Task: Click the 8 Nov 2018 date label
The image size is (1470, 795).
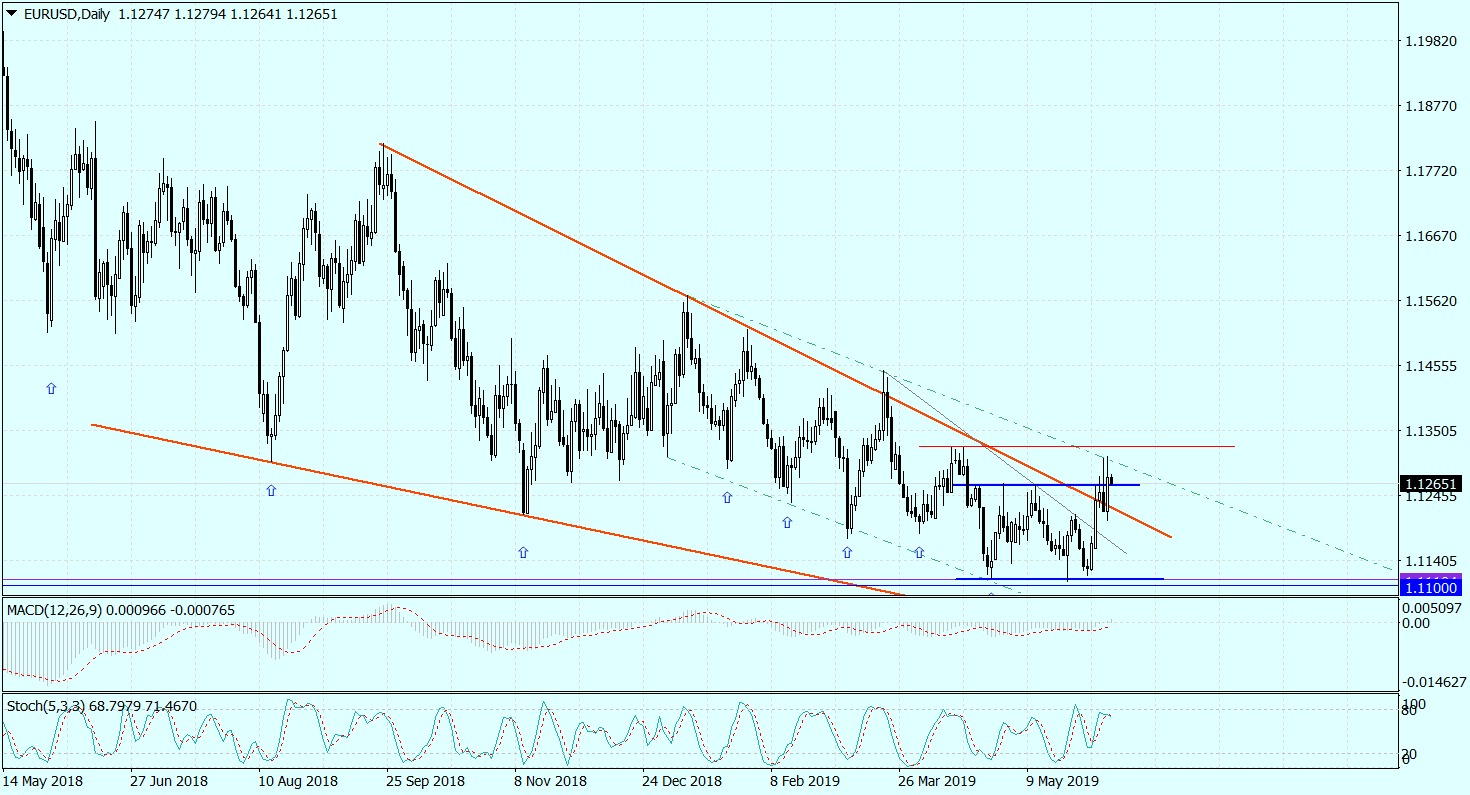Action: (x=550, y=780)
